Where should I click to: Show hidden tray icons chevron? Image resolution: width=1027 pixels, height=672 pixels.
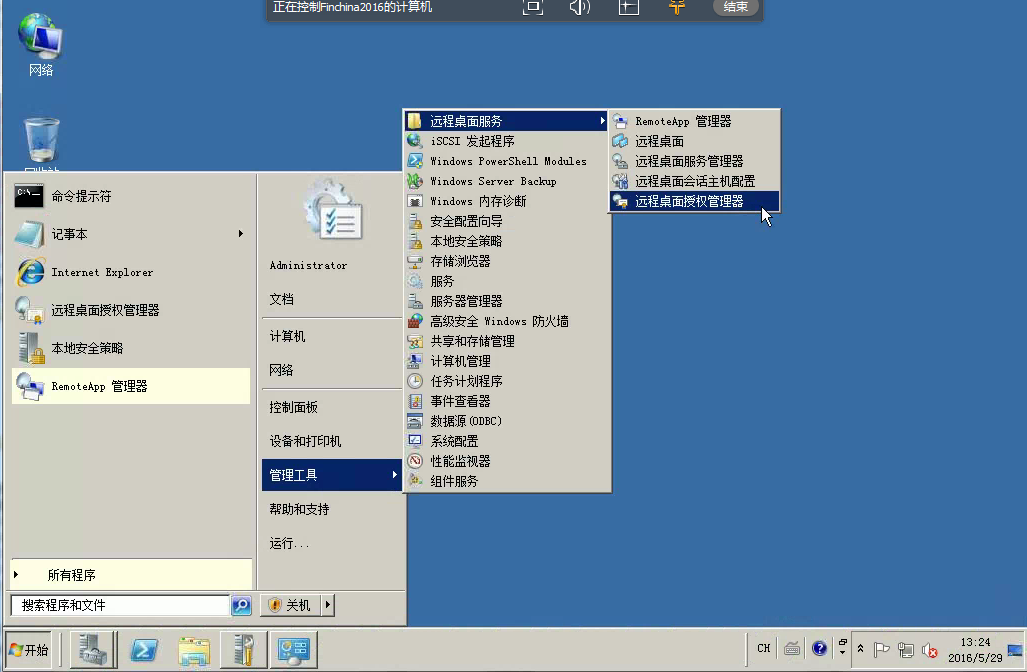[861, 649]
